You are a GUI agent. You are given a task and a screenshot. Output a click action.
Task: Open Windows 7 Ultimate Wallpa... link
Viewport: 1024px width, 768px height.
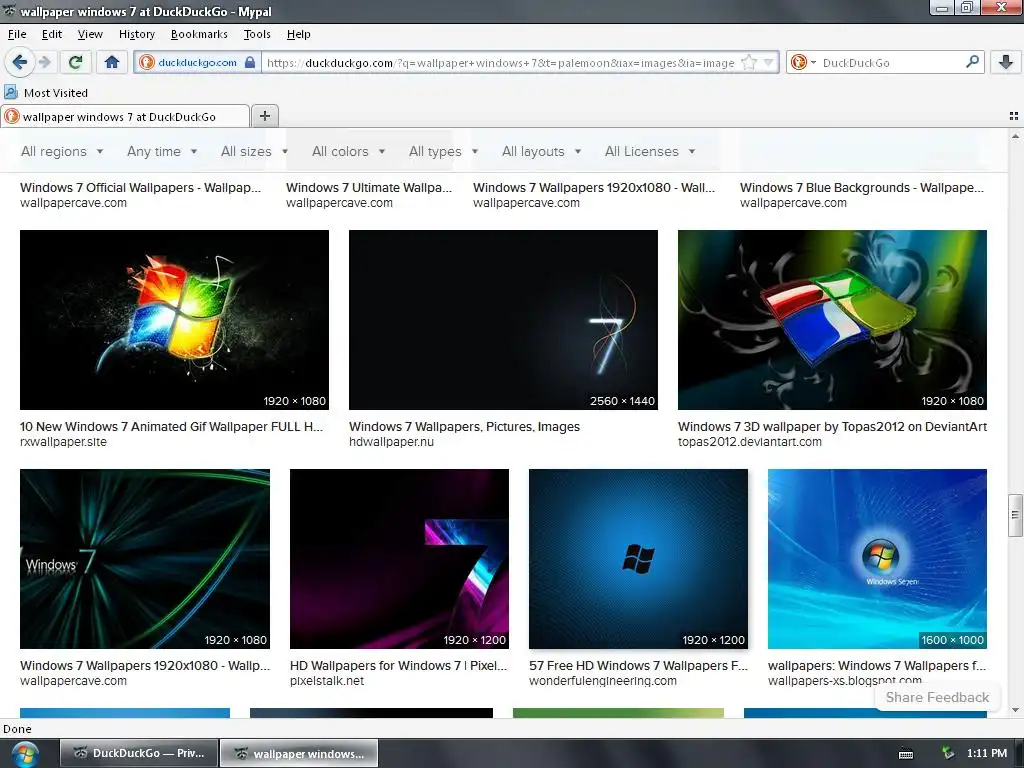coord(369,187)
